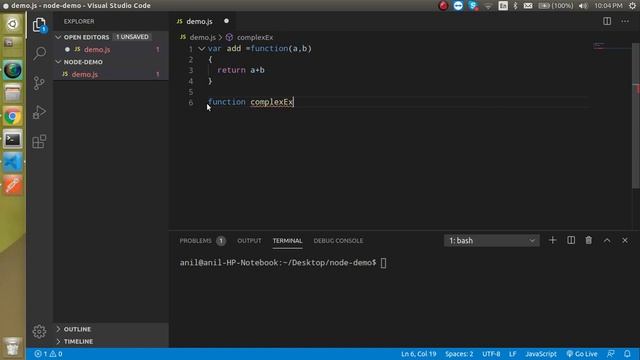Viewport: 640px width, 360px height.
Task: Open the Search view in activity bar
Action: 39,53
